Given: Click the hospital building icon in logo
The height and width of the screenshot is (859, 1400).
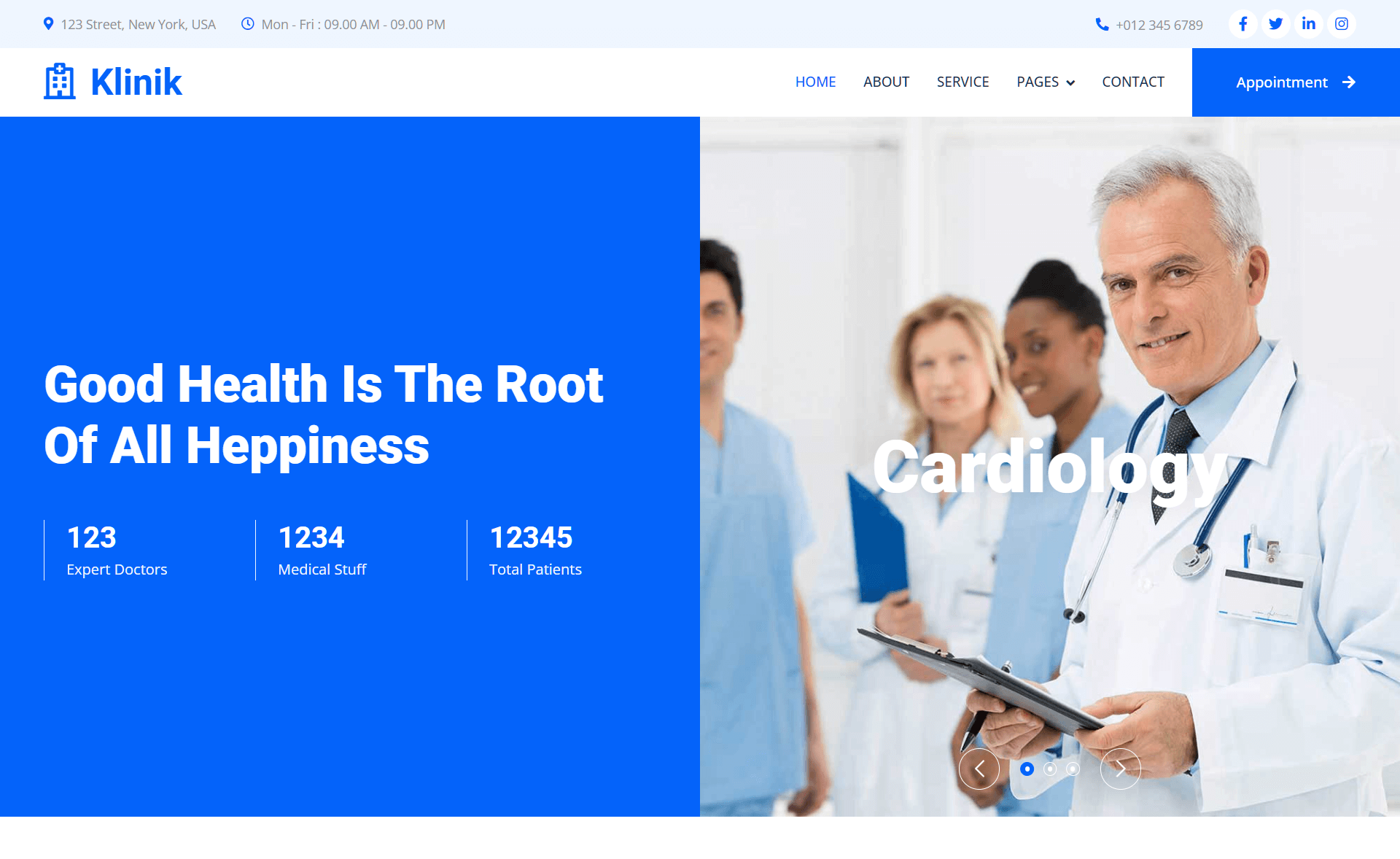Looking at the screenshot, I should click(60, 82).
